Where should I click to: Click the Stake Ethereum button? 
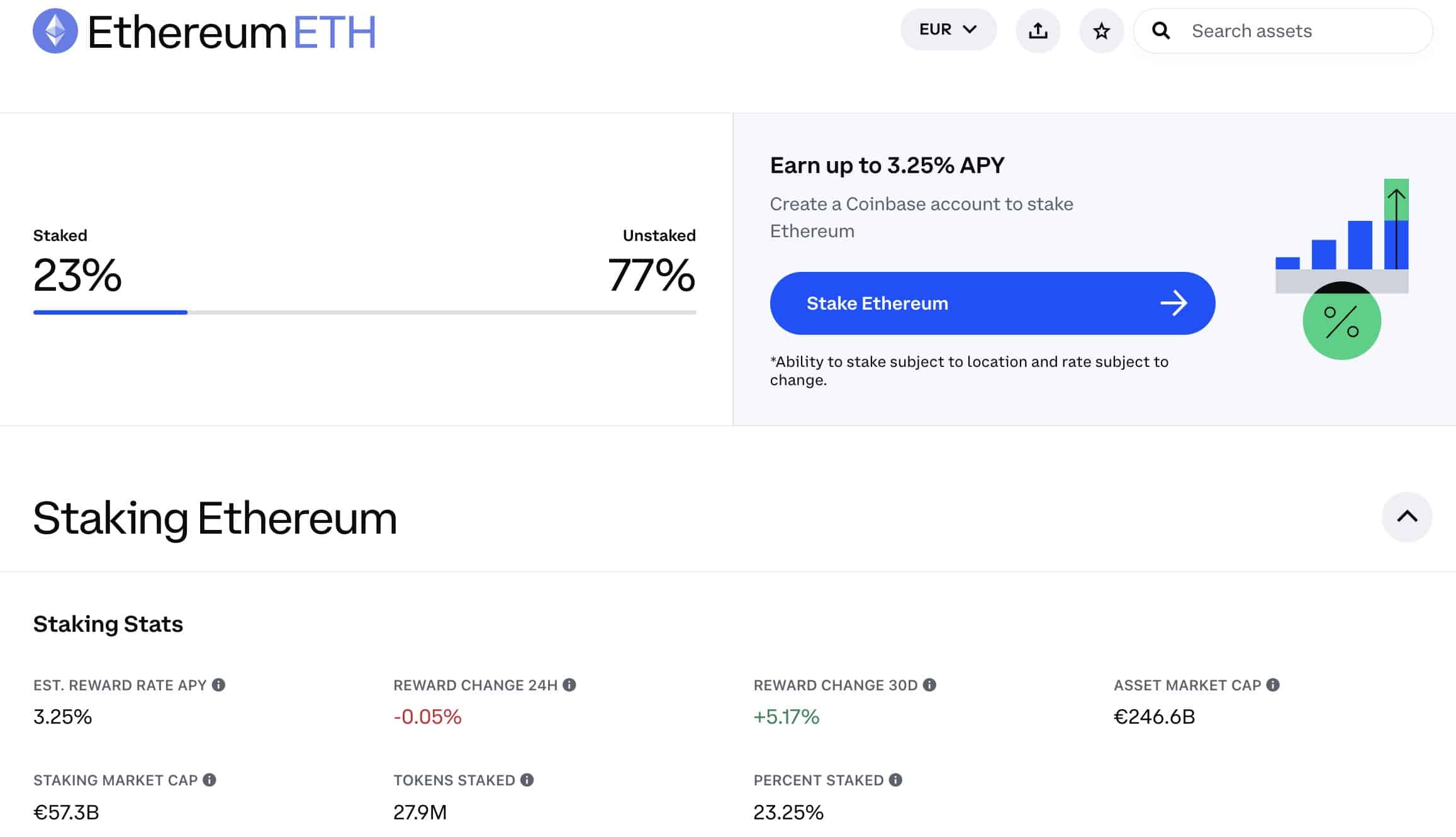point(993,302)
